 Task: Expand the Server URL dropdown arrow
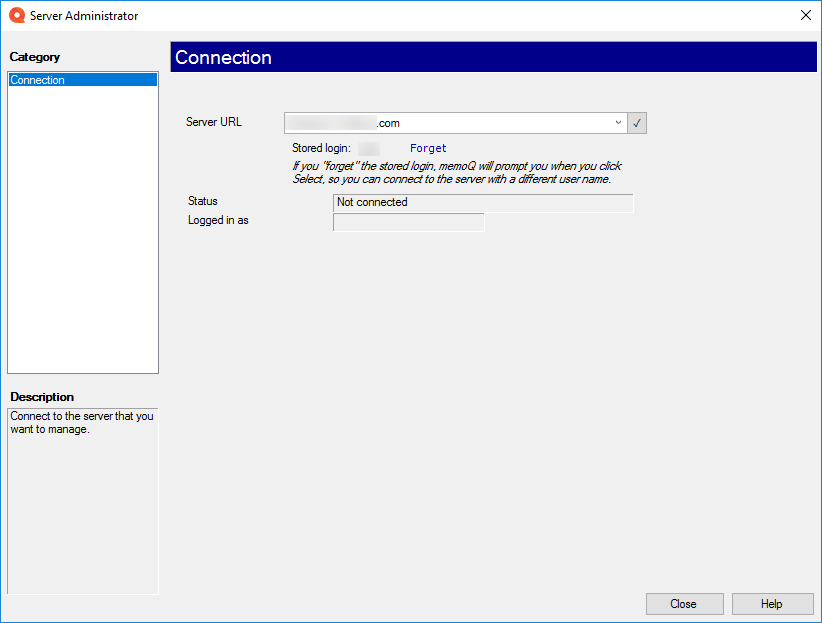618,123
